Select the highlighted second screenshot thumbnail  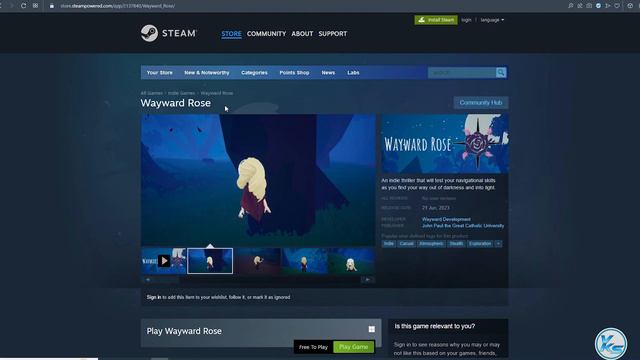[210, 261]
